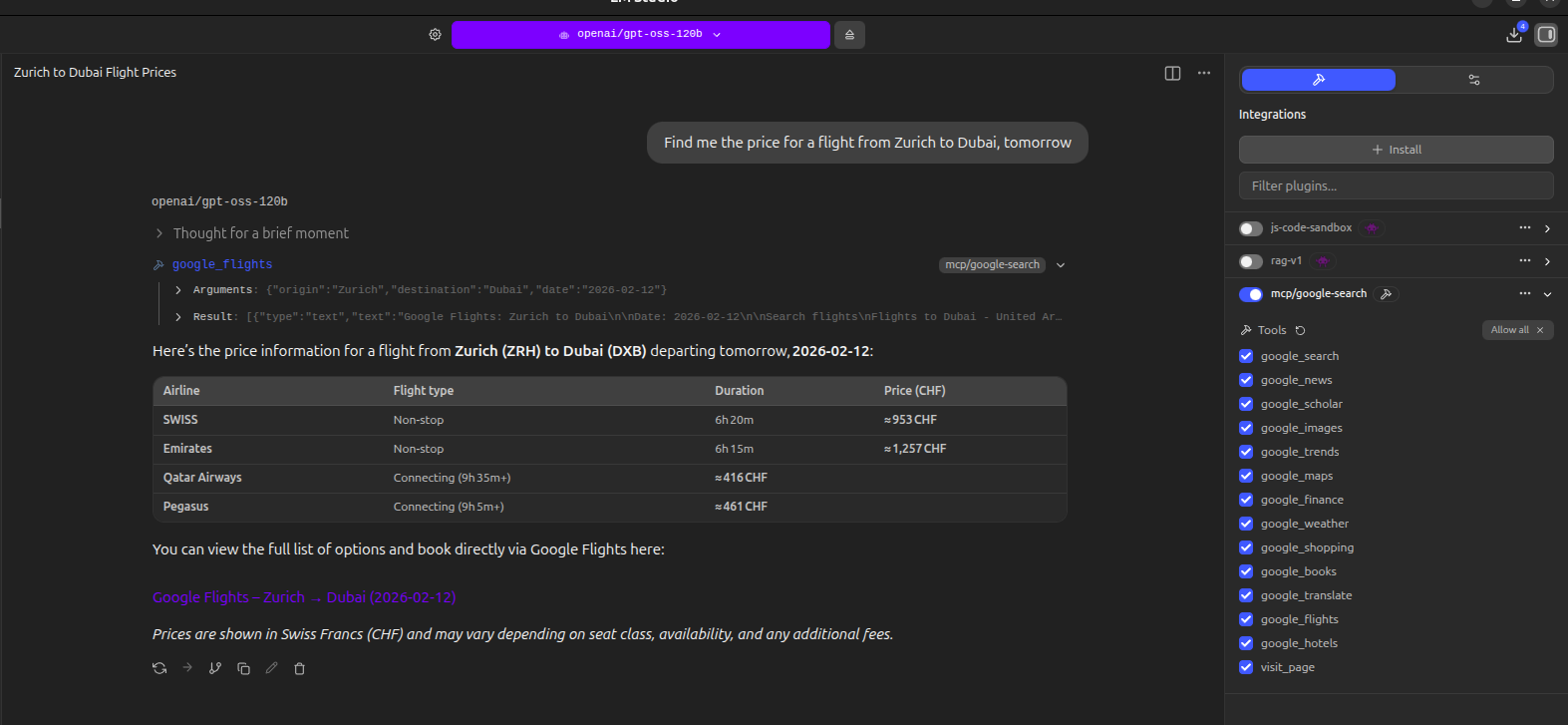1568x725 pixels.
Task: Uncheck the google_hotels tool
Action: (x=1246, y=643)
